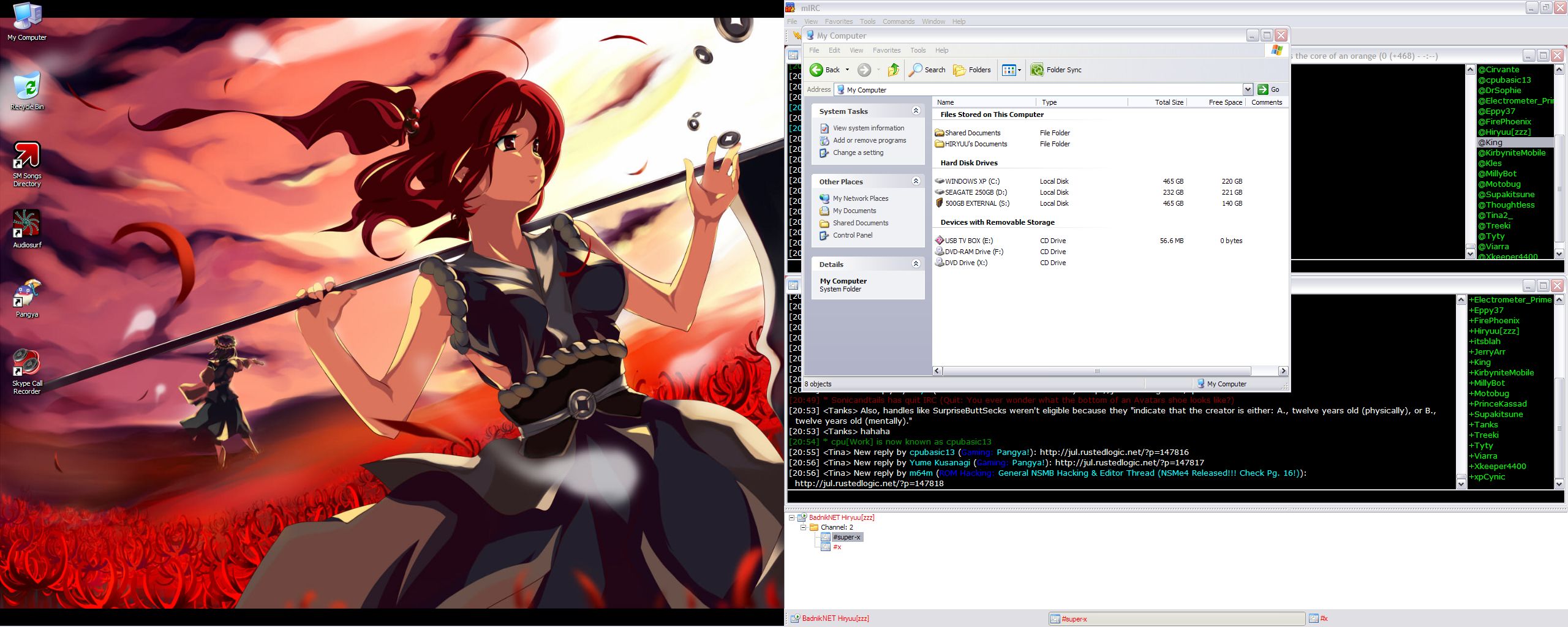Click the Up folder toolbar icon
Viewport: 1568px width, 627px height.
tap(894, 70)
